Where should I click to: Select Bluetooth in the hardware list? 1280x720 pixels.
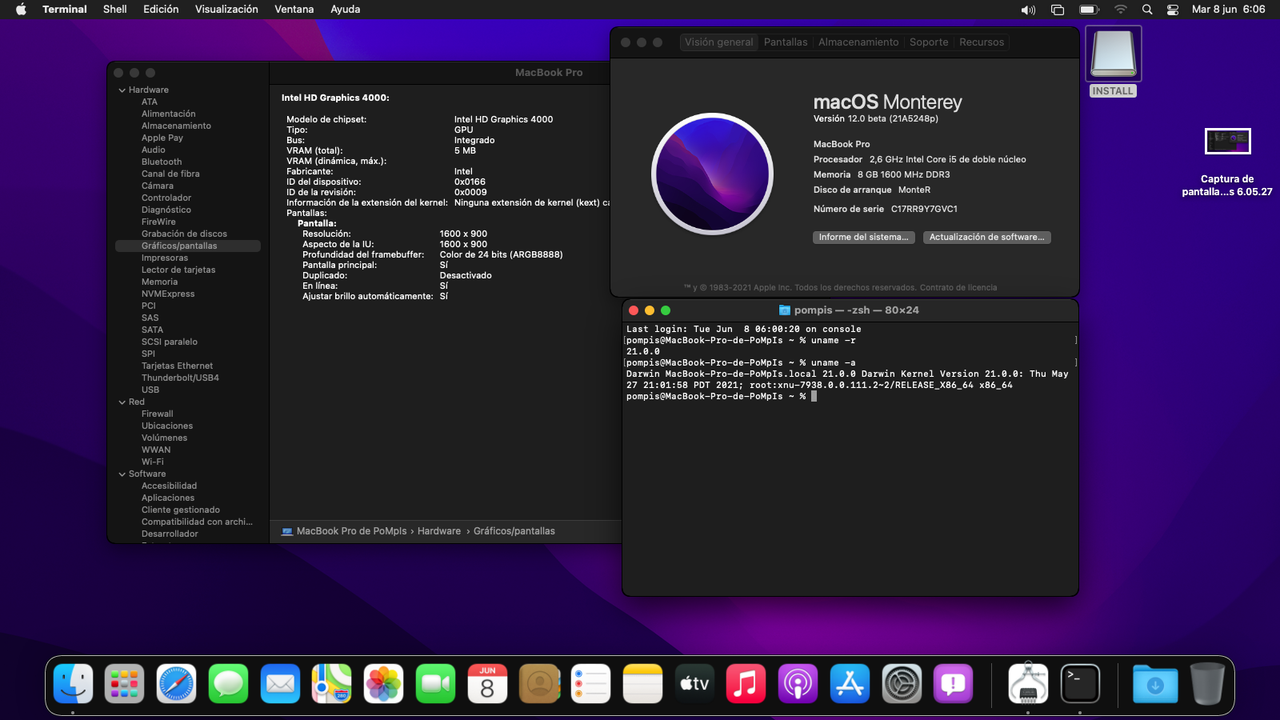click(x=161, y=162)
